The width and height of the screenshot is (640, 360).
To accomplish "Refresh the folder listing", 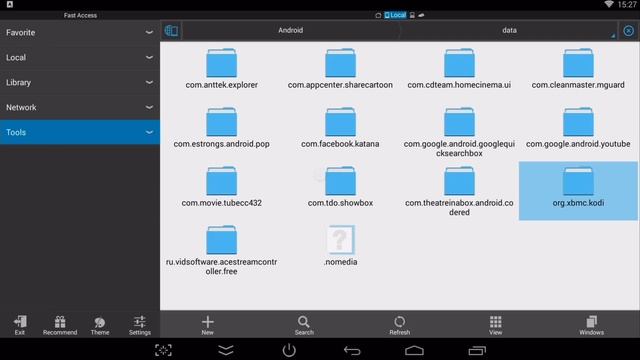I will (x=400, y=325).
